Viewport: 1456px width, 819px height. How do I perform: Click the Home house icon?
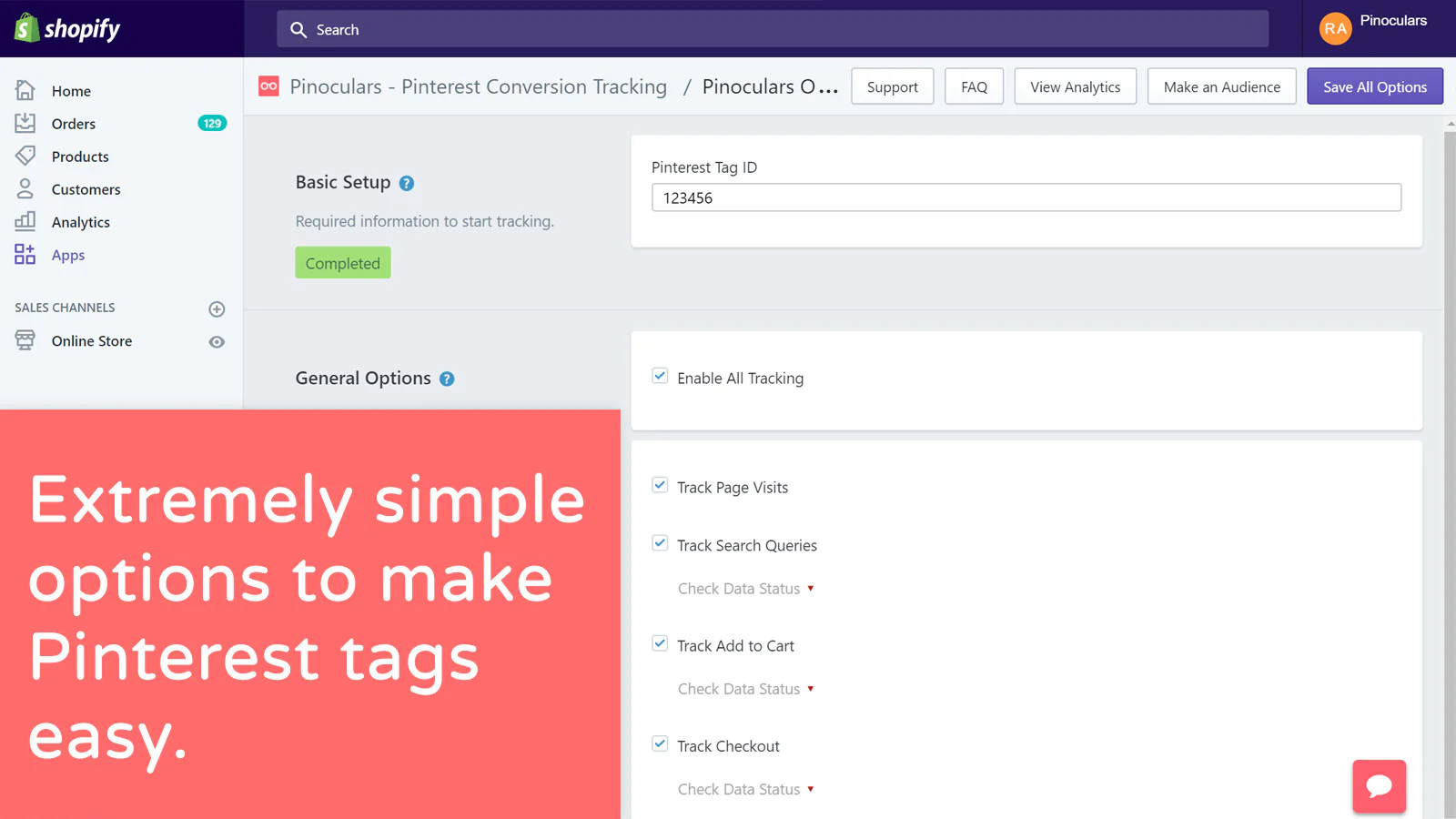point(25,90)
